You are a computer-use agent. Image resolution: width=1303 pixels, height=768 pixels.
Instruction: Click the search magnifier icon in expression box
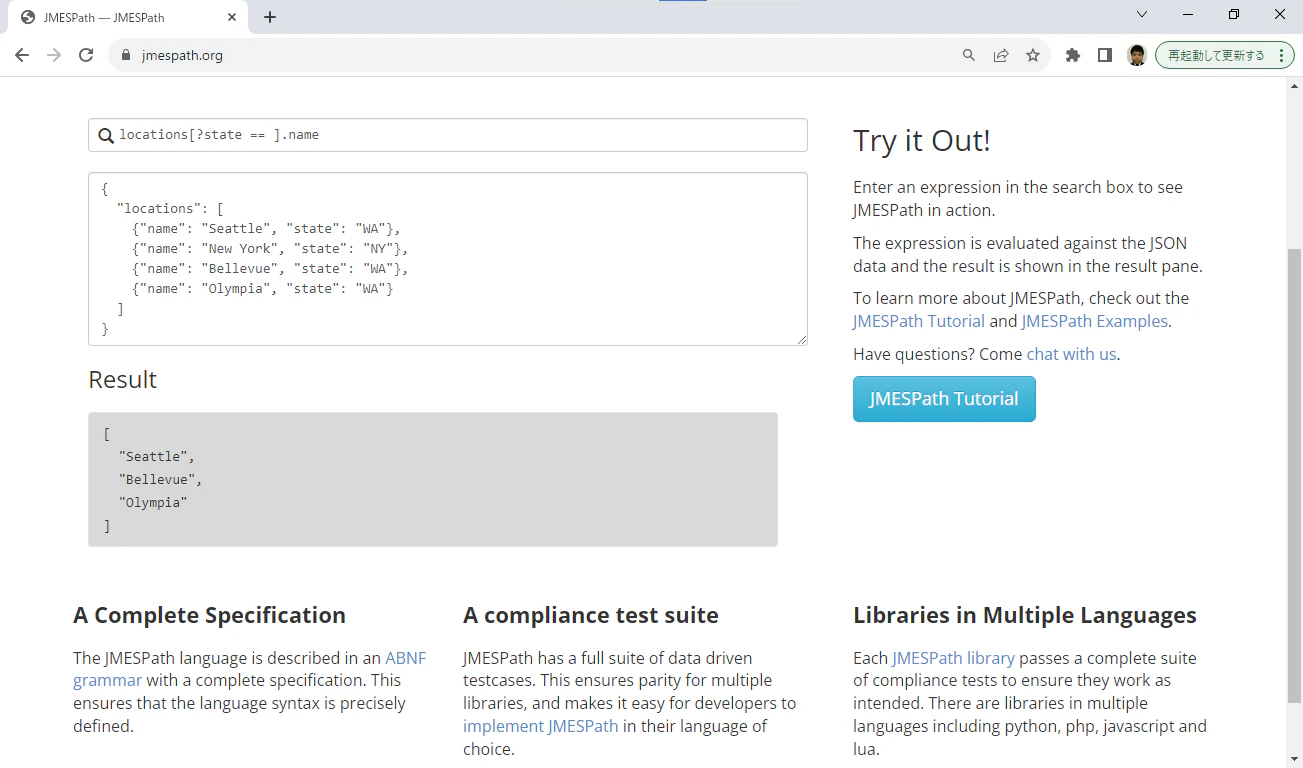pos(106,135)
